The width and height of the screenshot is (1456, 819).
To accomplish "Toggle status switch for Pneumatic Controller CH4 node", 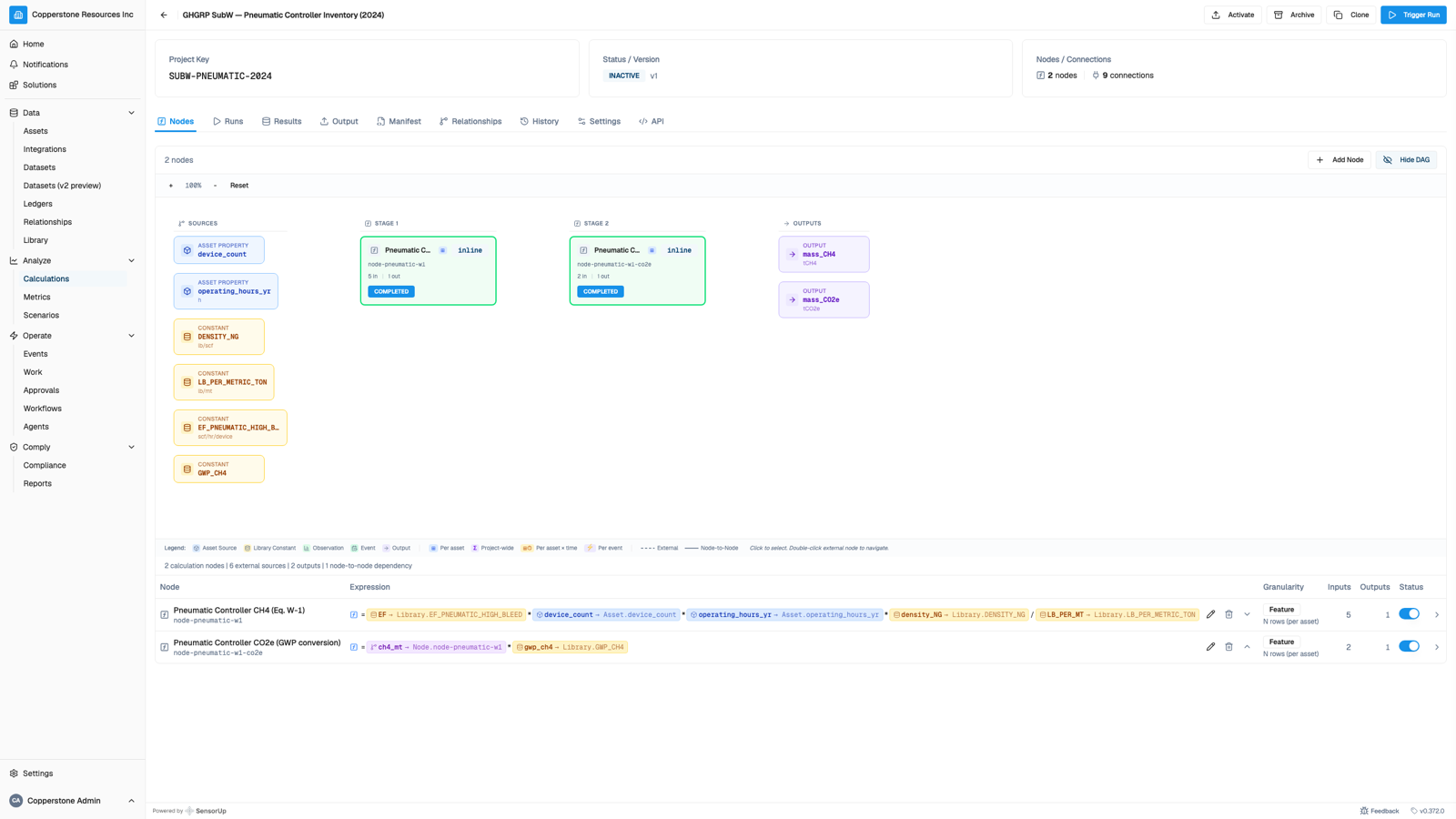I will (x=1409, y=614).
